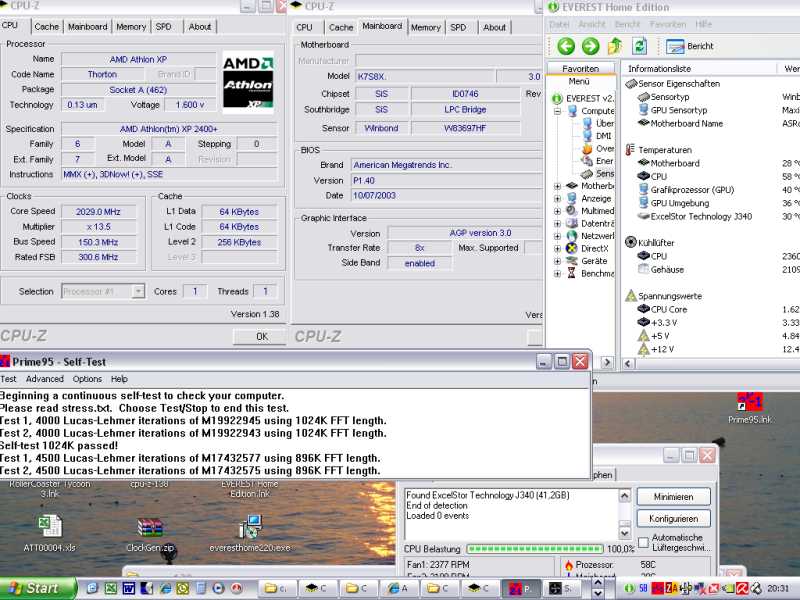Select DMI item in EVEREST tree

tap(597, 136)
